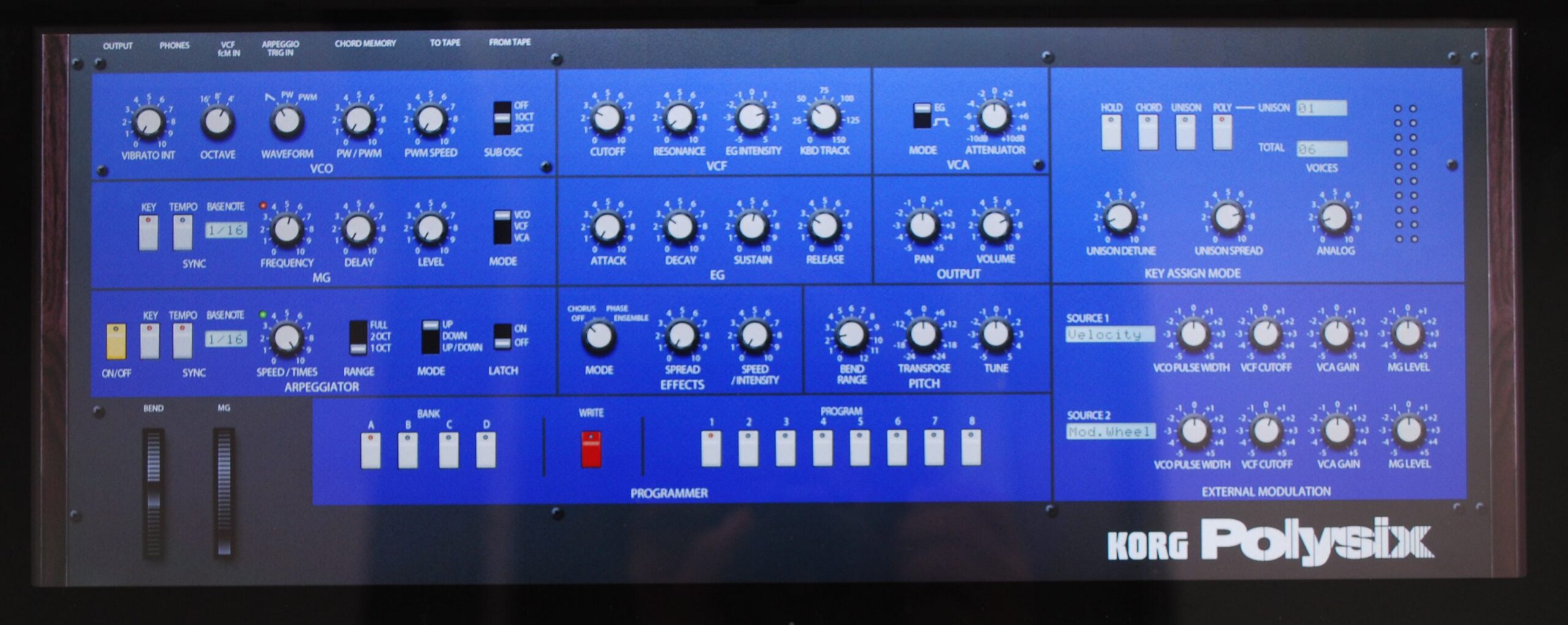Click the Kbd Track knob
Image resolution: width=1568 pixels, height=625 pixels.
[x=824, y=118]
